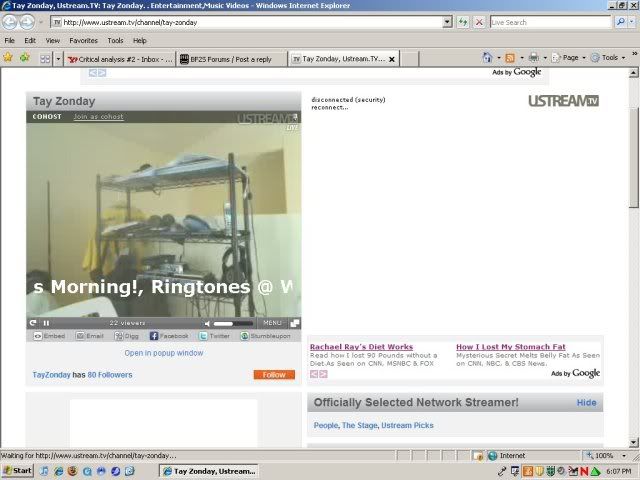Launch Internet Explorer from Quick Launch
Screen dimensions: 640x480
tap(58, 471)
